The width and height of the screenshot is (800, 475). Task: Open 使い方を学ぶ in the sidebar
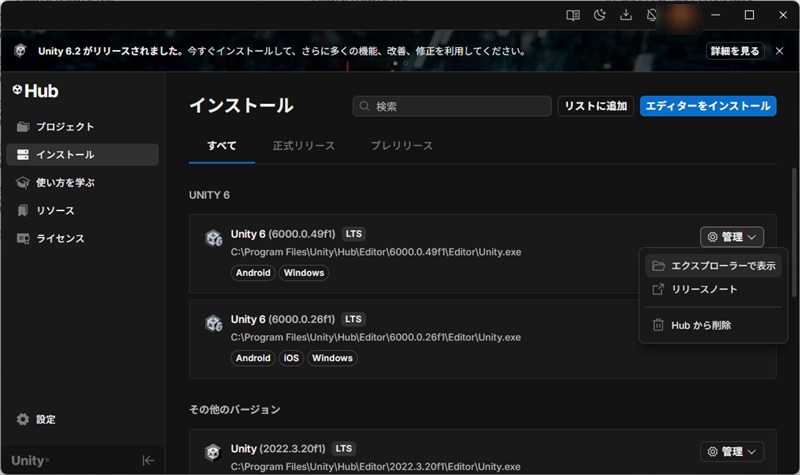(x=83, y=183)
